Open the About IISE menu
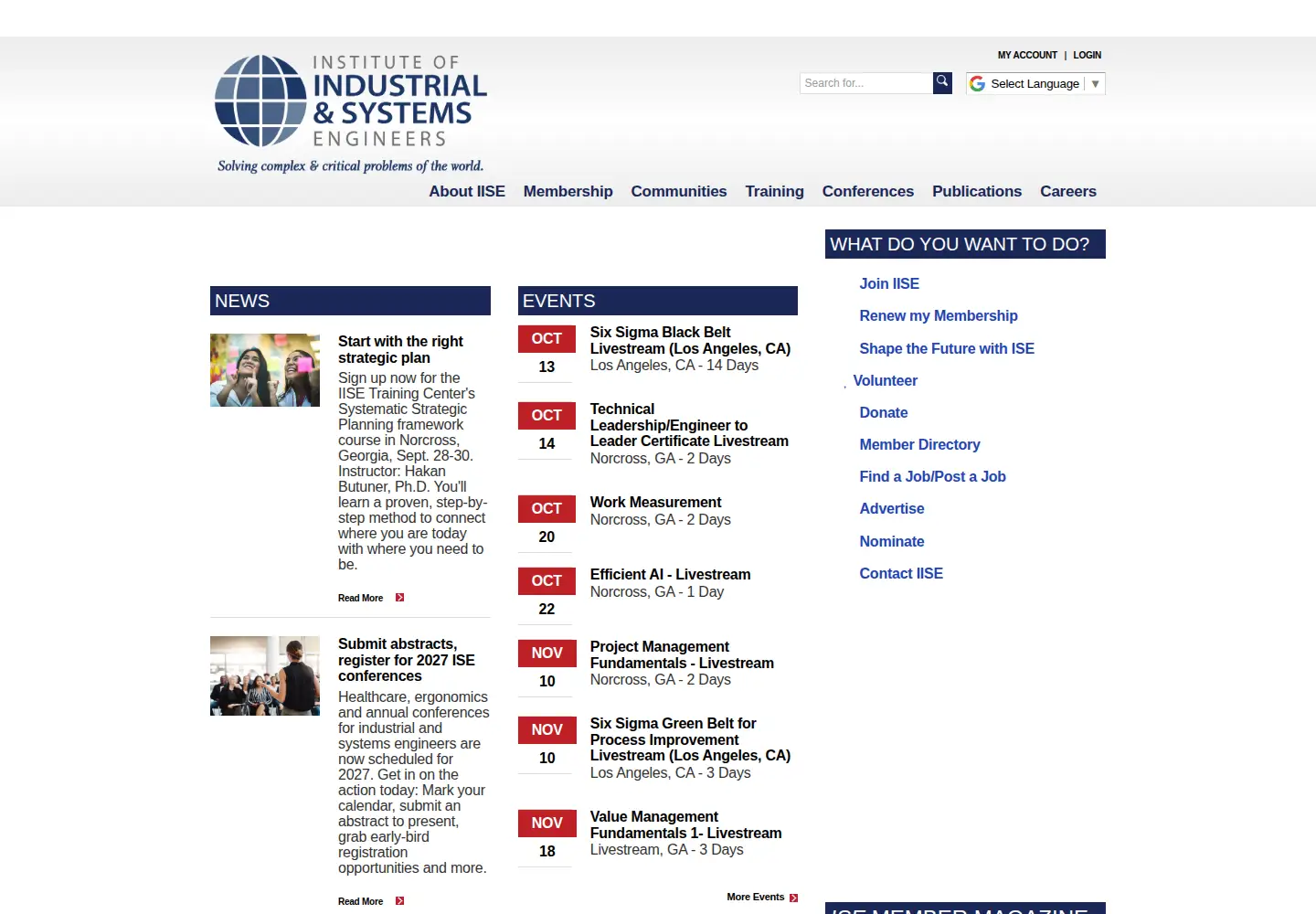 click(467, 191)
